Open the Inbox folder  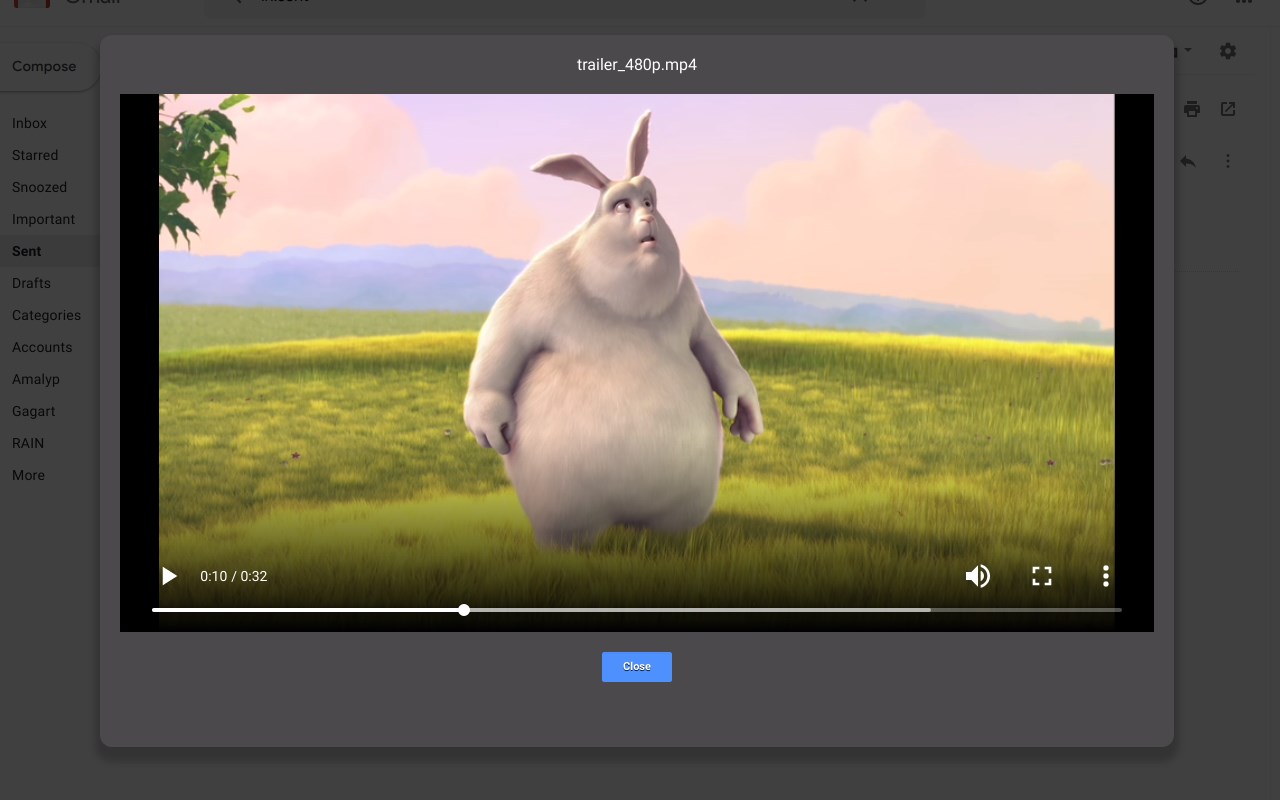click(x=30, y=123)
